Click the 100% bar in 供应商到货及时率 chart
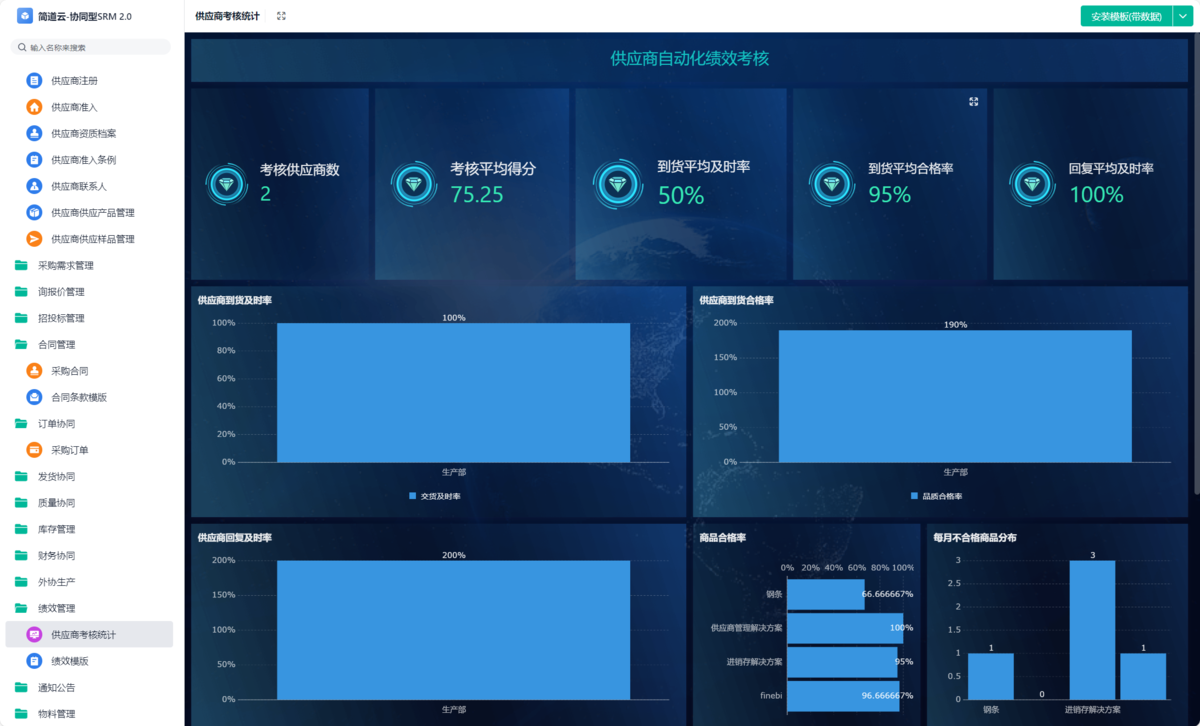The height and width of the screenshot is (726, 1200). (453, 392)
